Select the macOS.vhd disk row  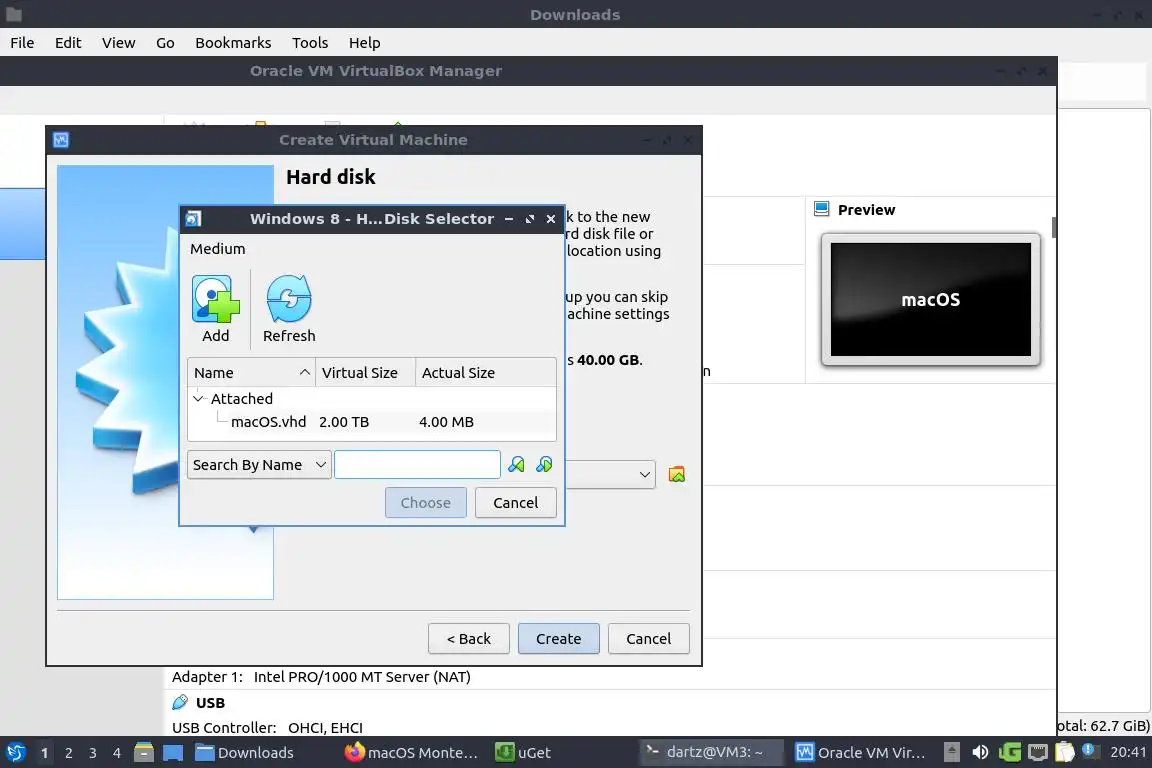(372, 422)
